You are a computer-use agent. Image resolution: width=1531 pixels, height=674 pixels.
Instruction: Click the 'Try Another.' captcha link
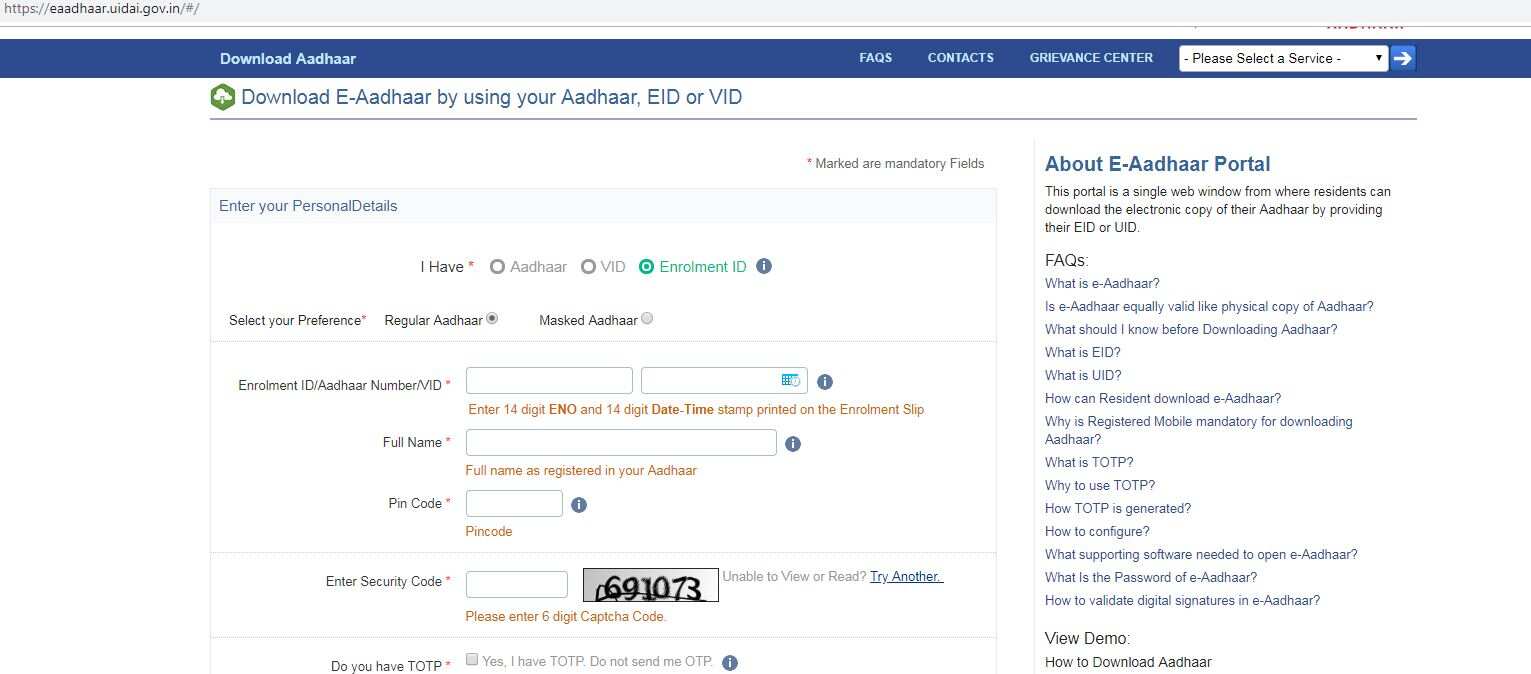pos(906,576)
